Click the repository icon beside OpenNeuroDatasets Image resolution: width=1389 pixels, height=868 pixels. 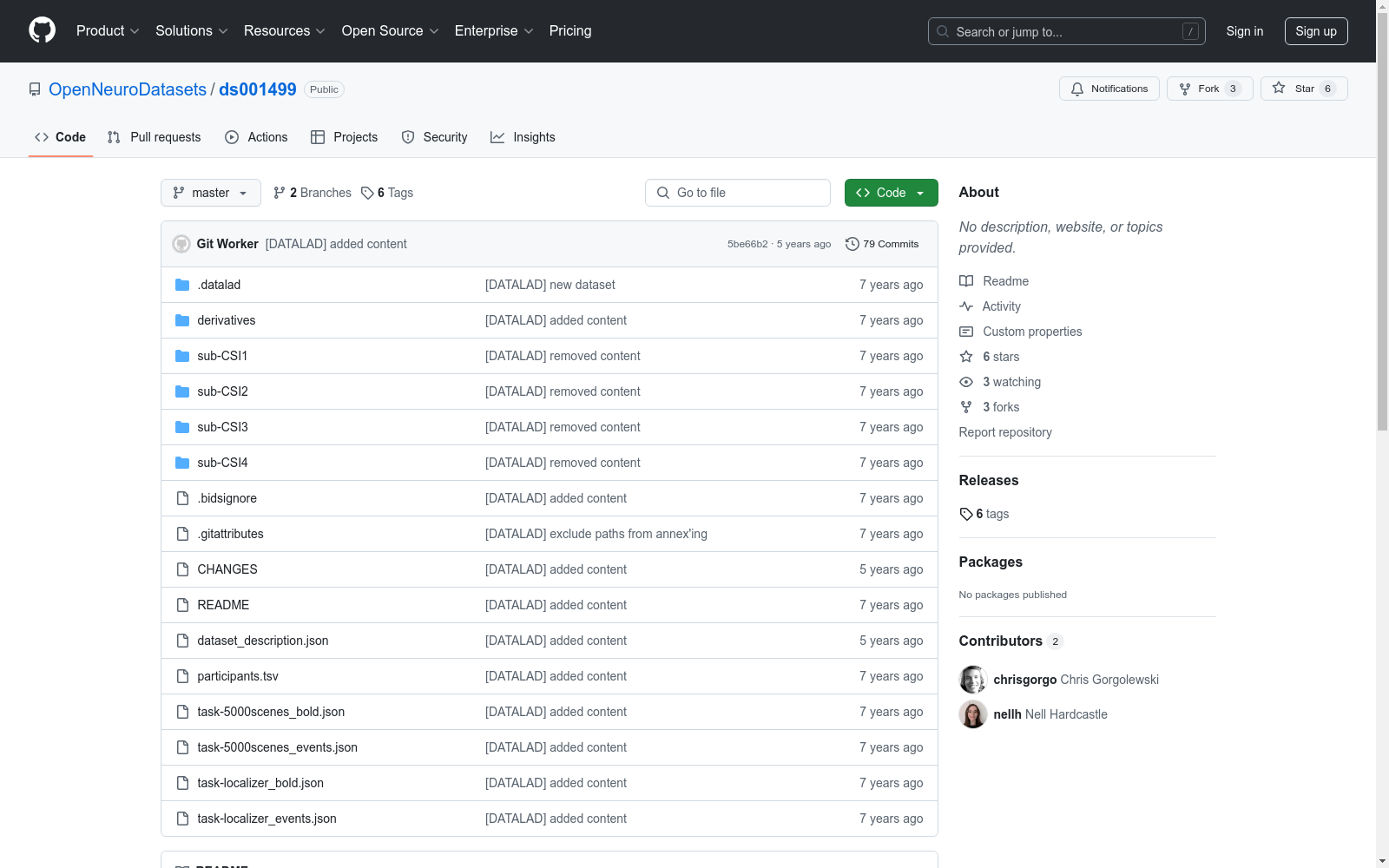pyautogui.click(x=35, y=89)
